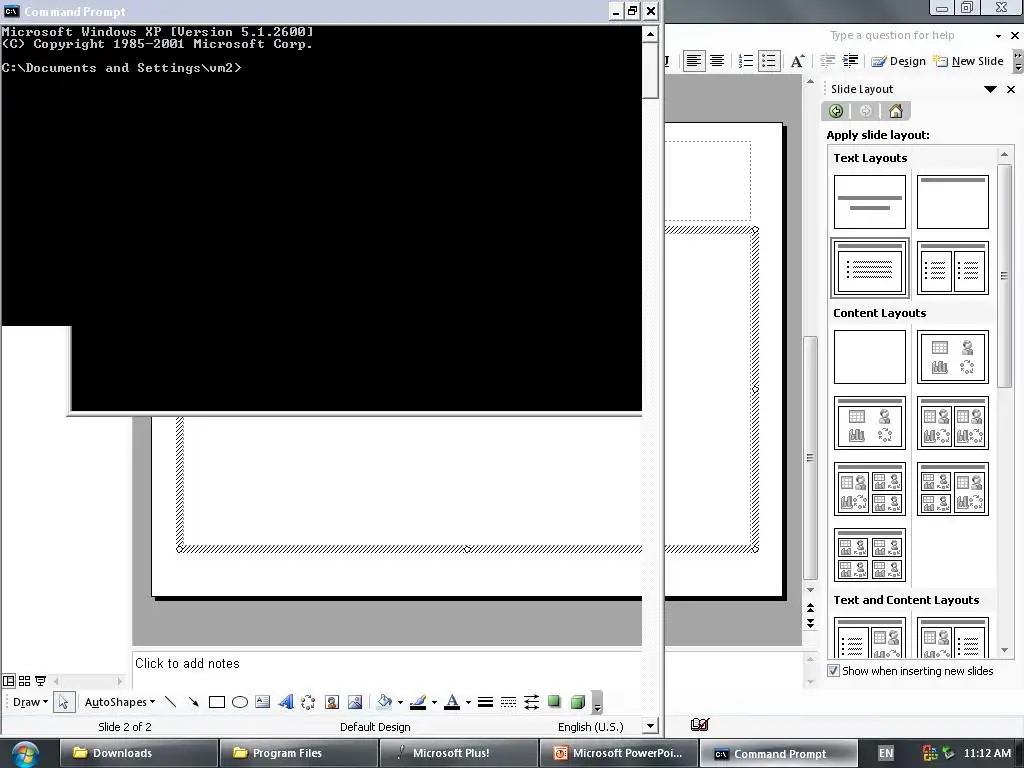Switch to Slide Sorter view

pos(24,680)
